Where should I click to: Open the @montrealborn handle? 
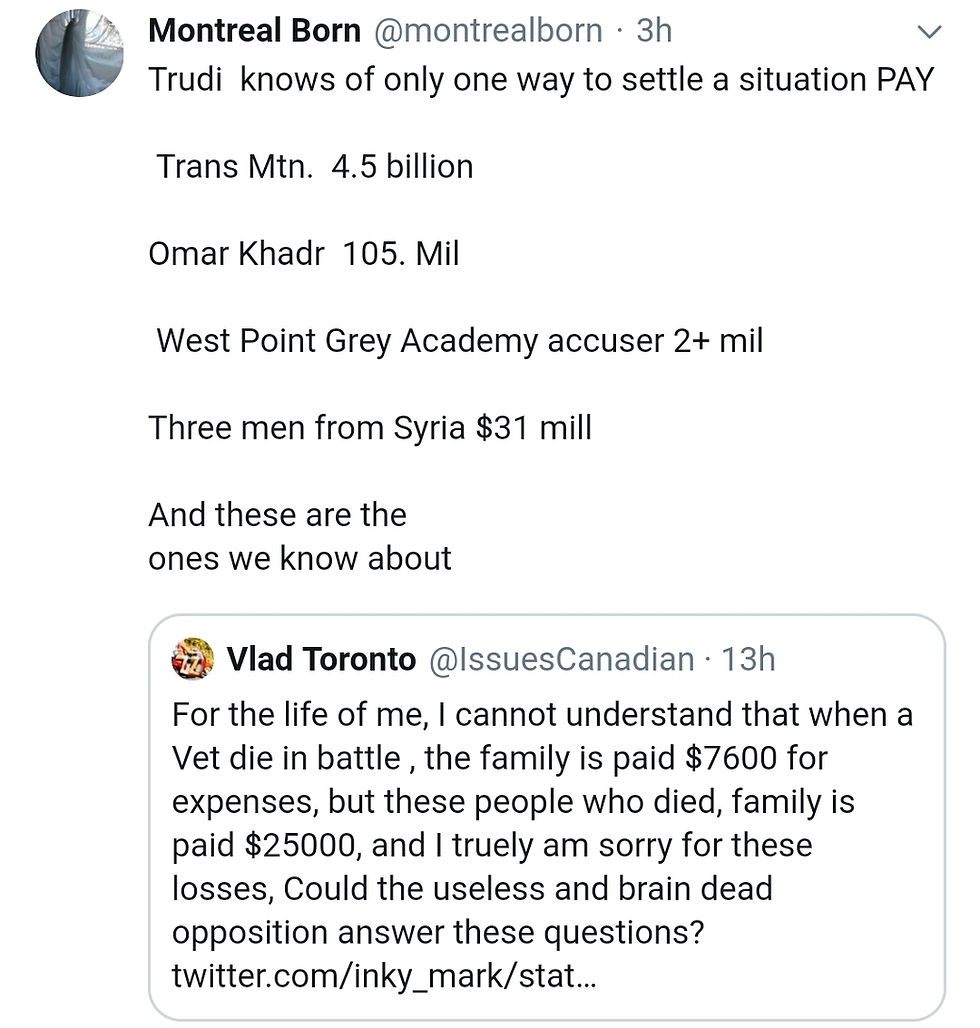pos(488,31)
